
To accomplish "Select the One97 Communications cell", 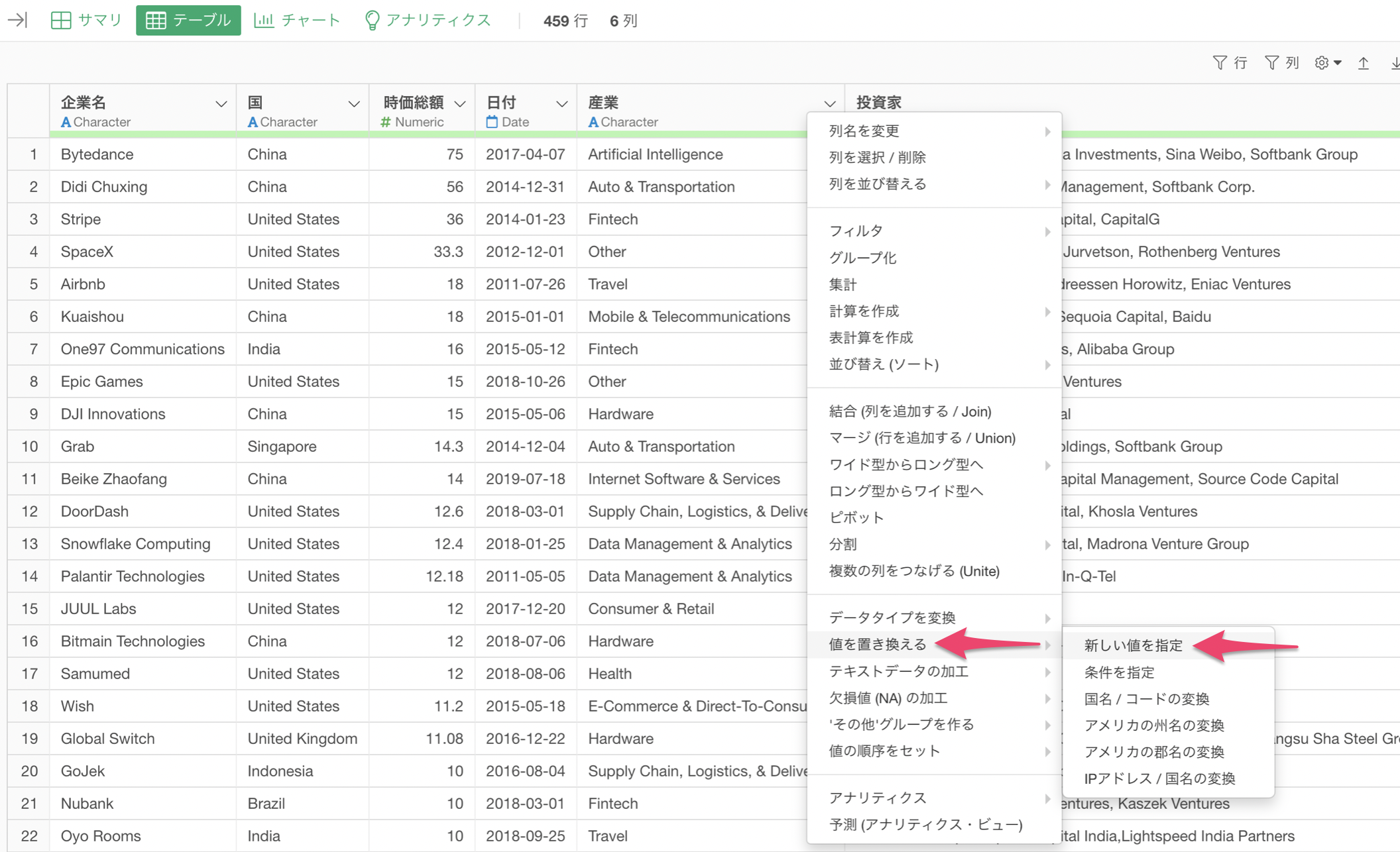I will click(x=143, y=348).
